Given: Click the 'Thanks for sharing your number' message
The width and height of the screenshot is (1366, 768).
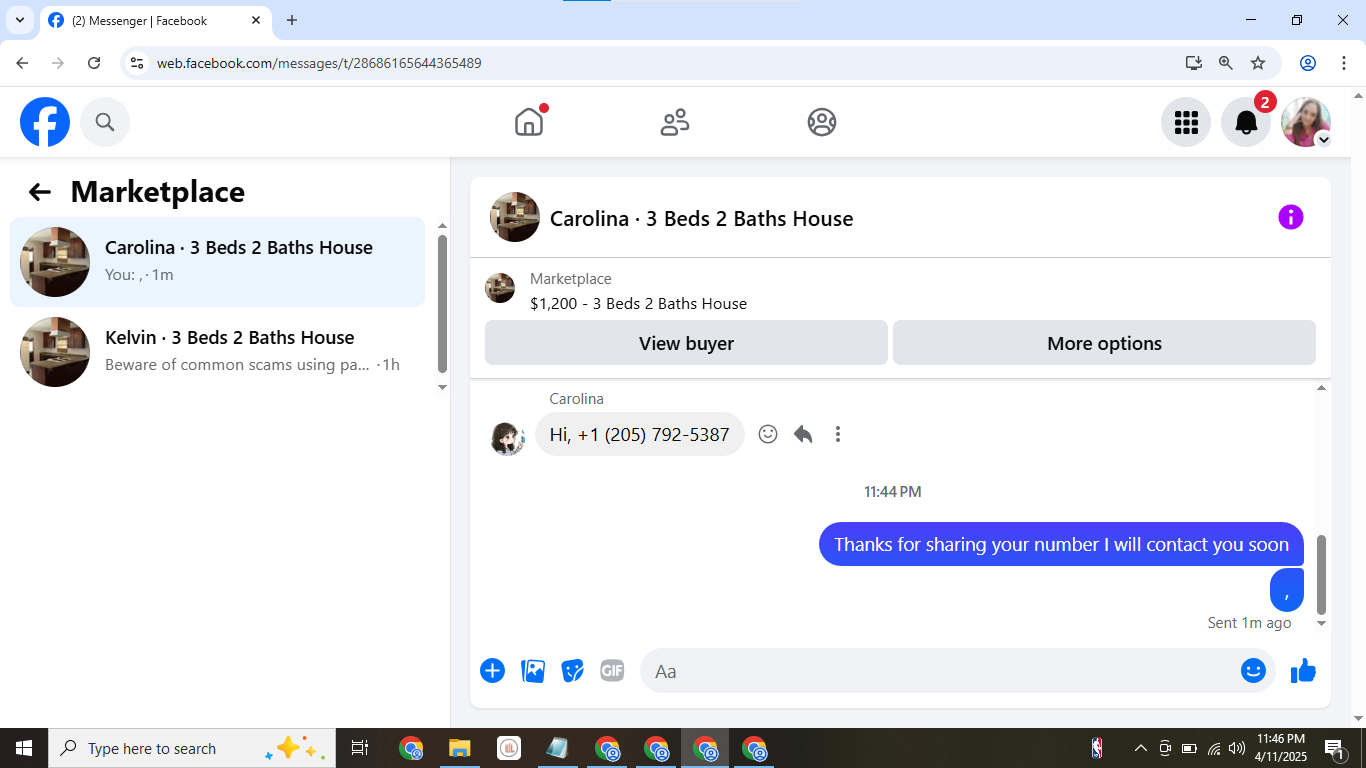Looking at the screenshot, I should tap(1061, 544).
